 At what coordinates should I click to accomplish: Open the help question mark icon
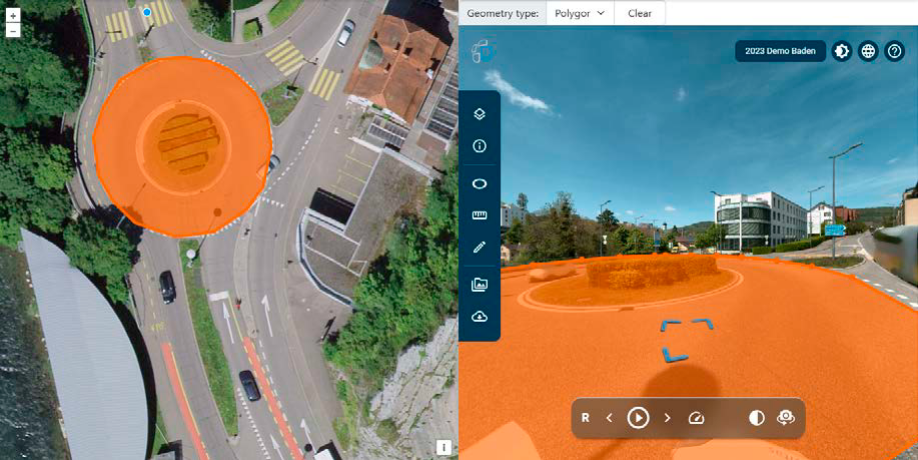point(895,51)
